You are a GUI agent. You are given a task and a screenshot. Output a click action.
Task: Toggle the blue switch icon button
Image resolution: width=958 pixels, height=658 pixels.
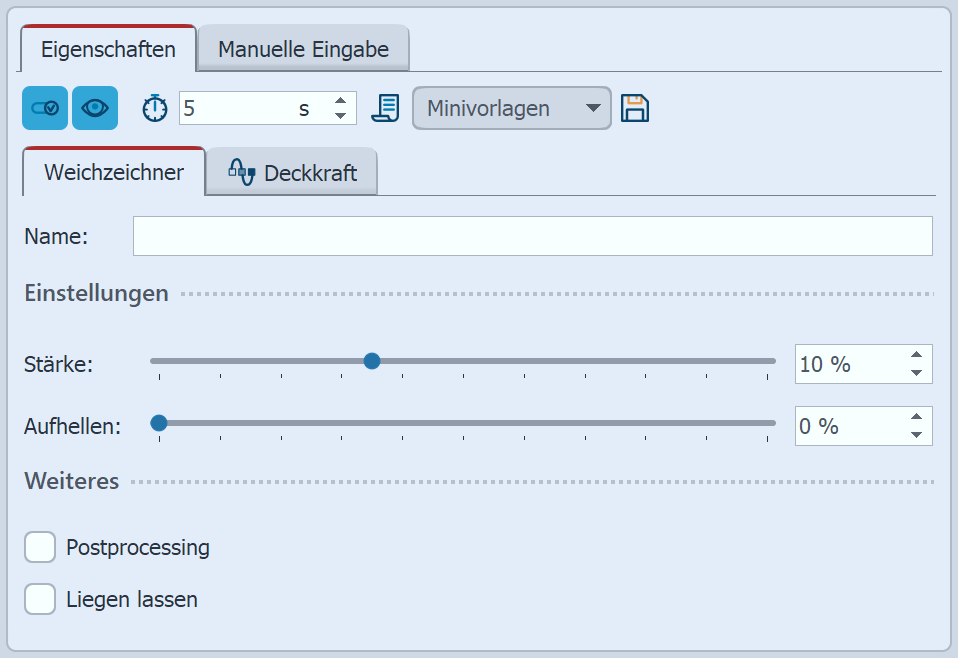tap(45, 108)
